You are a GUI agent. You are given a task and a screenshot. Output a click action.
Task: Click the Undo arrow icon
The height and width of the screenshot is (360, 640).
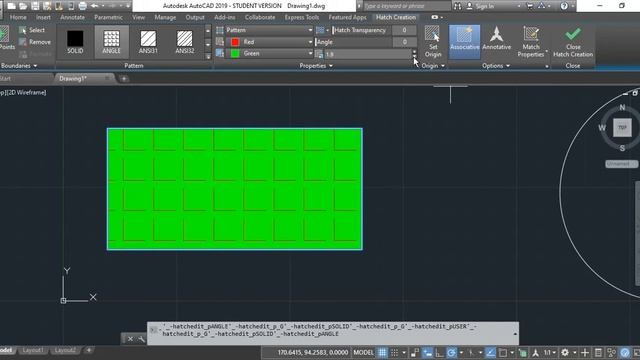(x=95, y=6)
